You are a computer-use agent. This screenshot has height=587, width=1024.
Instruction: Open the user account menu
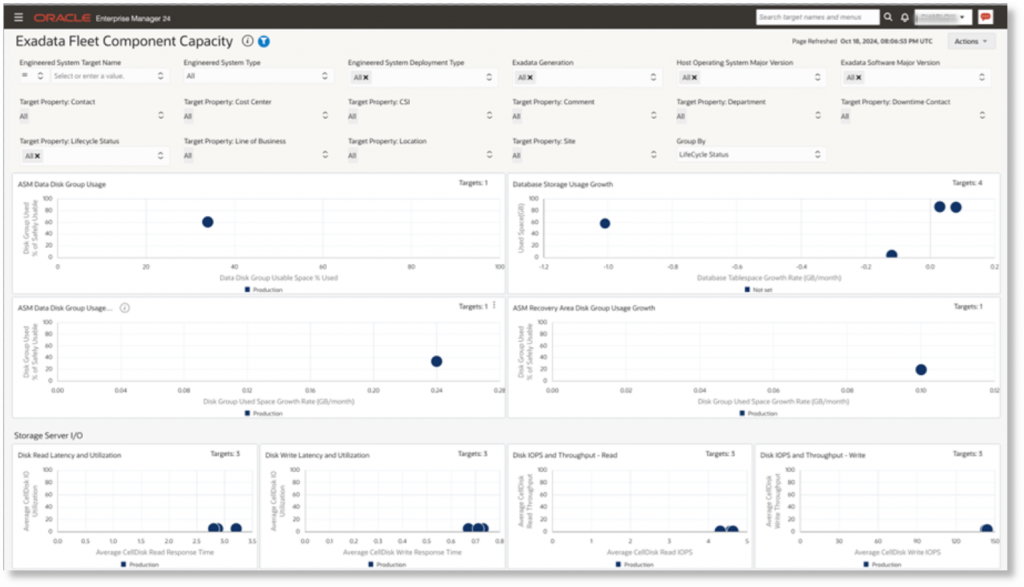coord(942,18)
